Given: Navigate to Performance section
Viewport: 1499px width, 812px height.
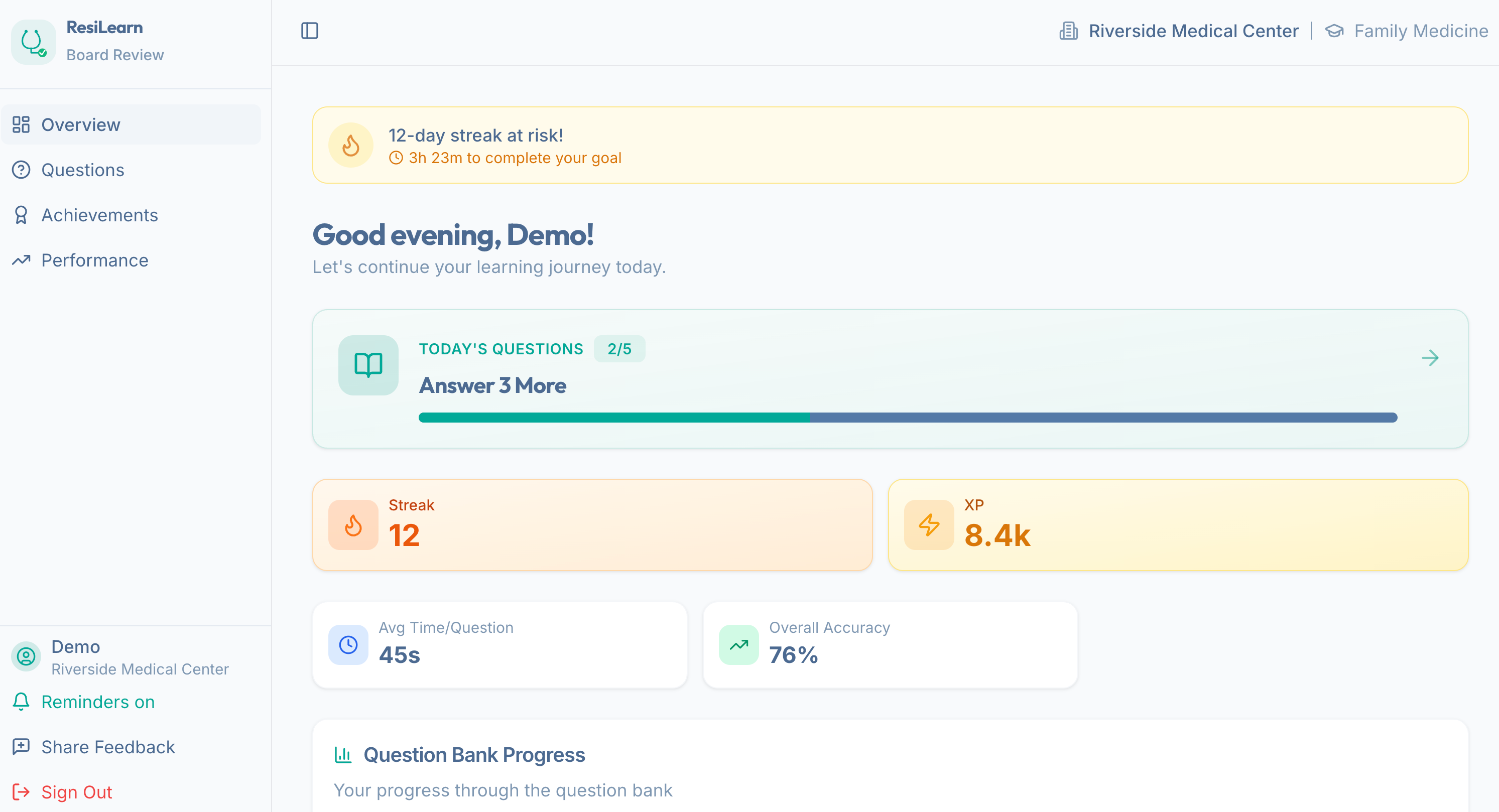Looking at the screenshot, I should [x=94, y=260].
